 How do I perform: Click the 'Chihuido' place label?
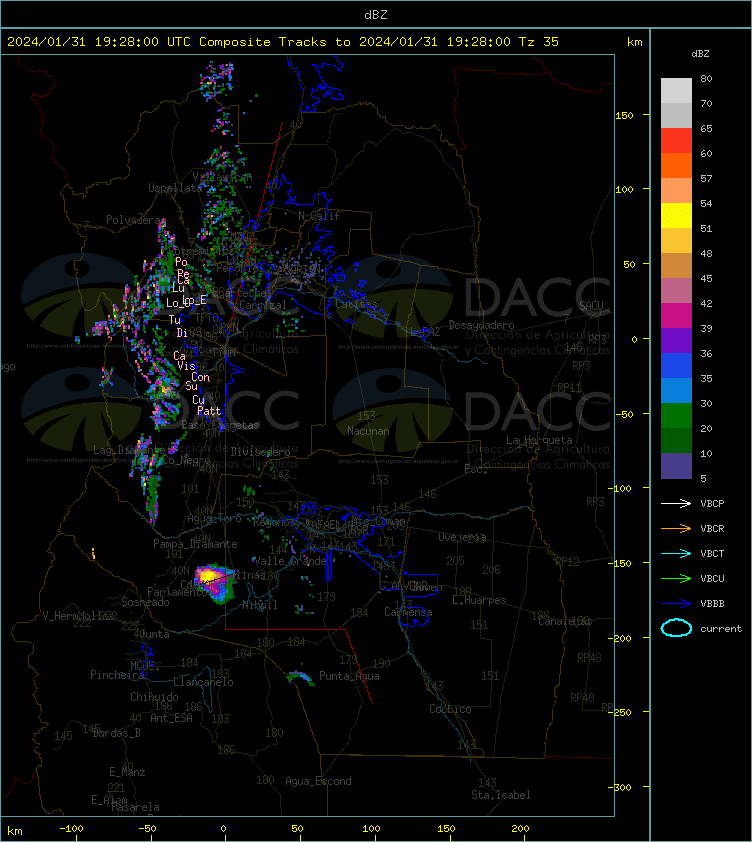click(x=154, y=696)
